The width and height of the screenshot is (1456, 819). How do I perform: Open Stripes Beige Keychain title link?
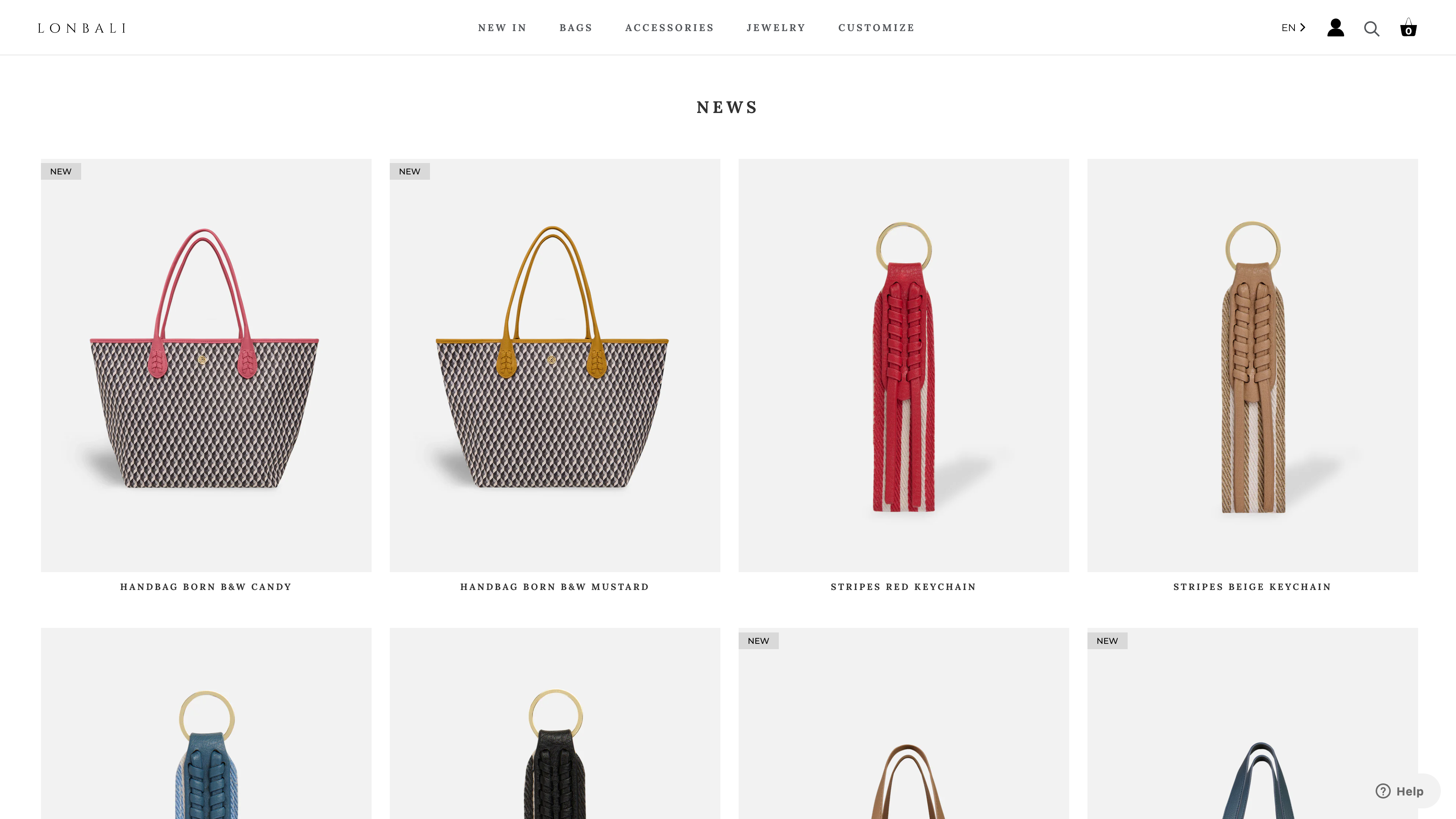[1252, 587]
